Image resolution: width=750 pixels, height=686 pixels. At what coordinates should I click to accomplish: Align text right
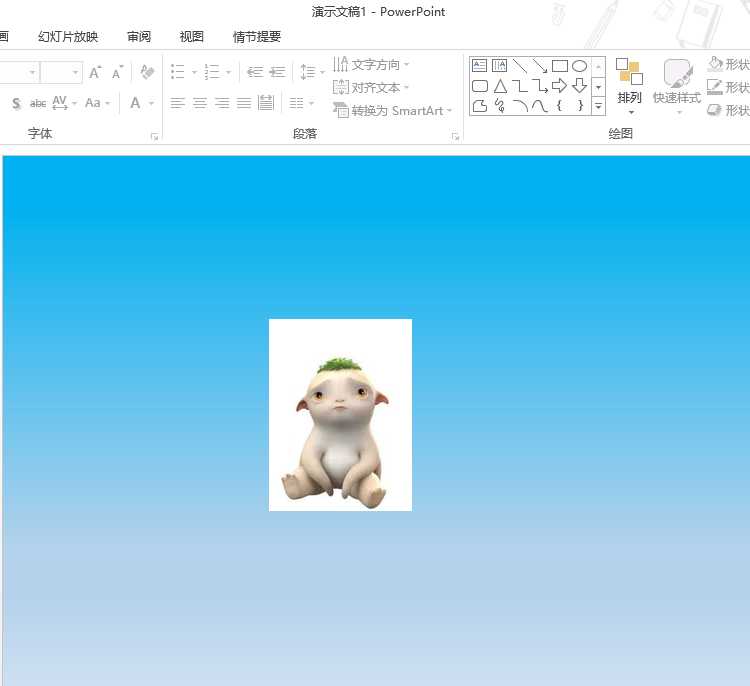tap(221, 103)
